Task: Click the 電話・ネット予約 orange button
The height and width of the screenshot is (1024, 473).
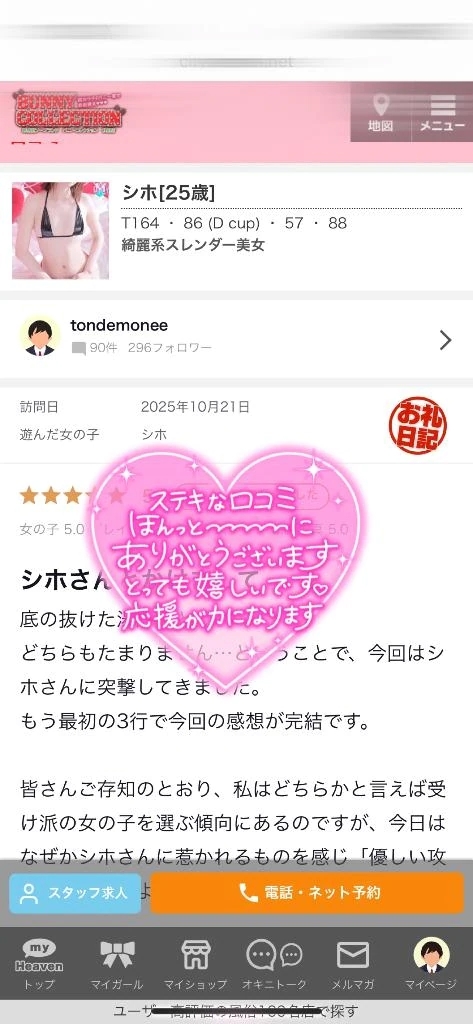Action: click(307, 893)
